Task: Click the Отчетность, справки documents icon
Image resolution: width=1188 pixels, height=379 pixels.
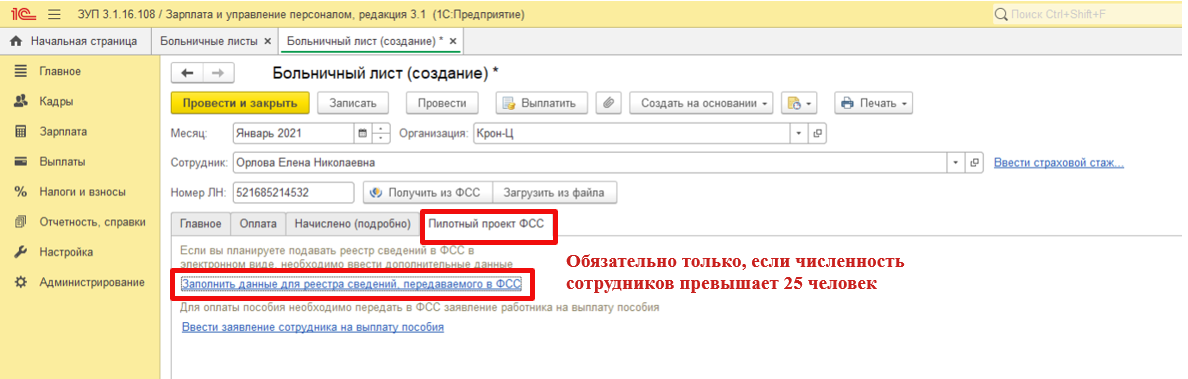Action: [21, 222]
